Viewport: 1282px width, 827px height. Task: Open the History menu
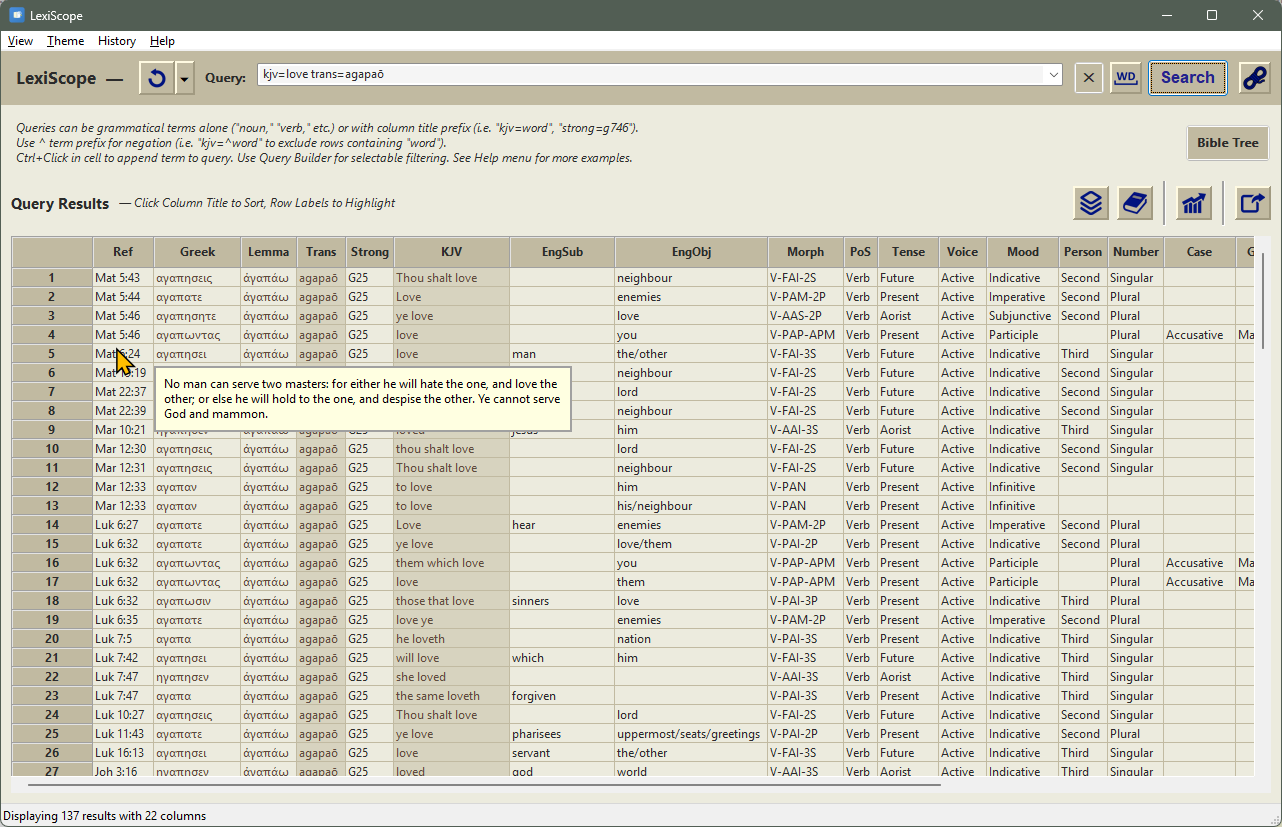[116, 41]
